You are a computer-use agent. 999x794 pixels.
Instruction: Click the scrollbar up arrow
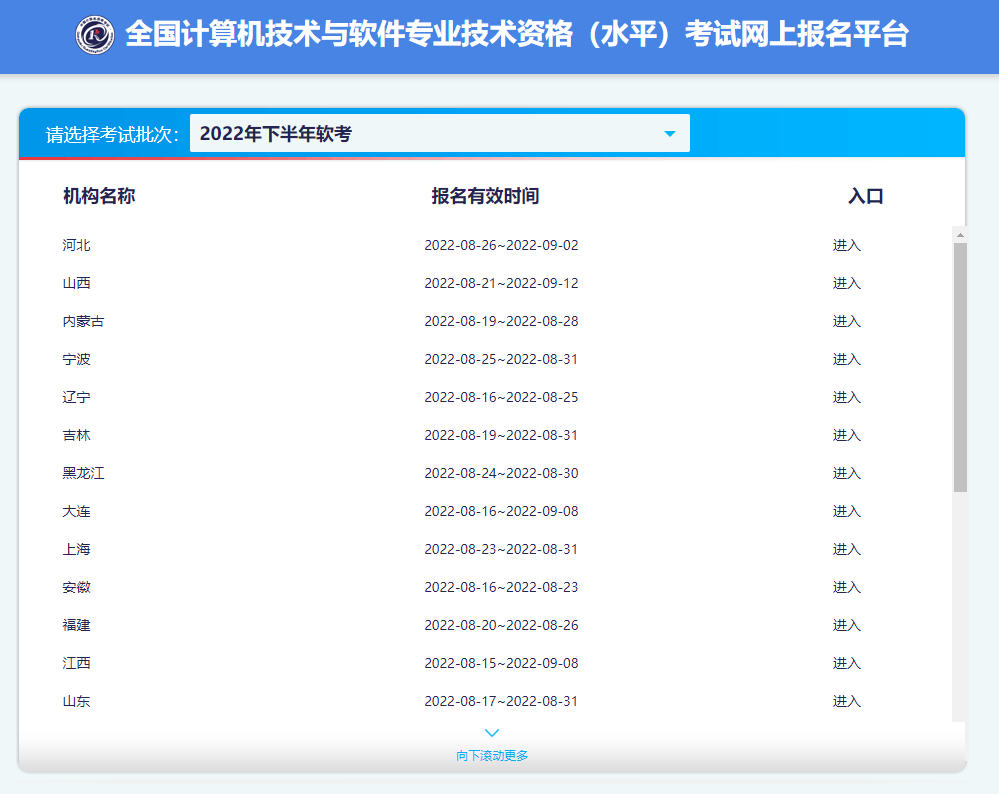pos(960,235)
